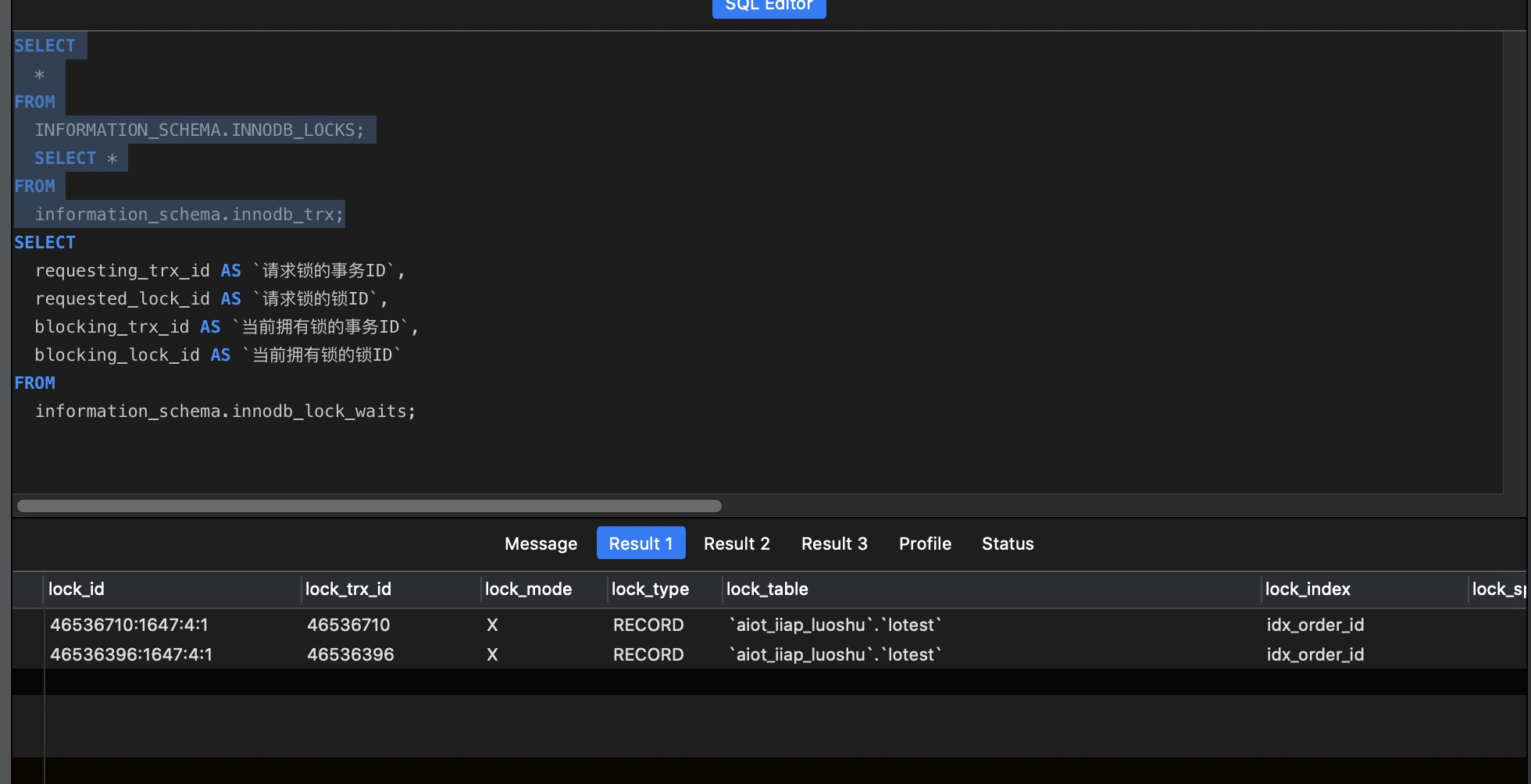Select lock_trx_id value 46536396
Screen dimensions: 1531x784
[350, 654]
